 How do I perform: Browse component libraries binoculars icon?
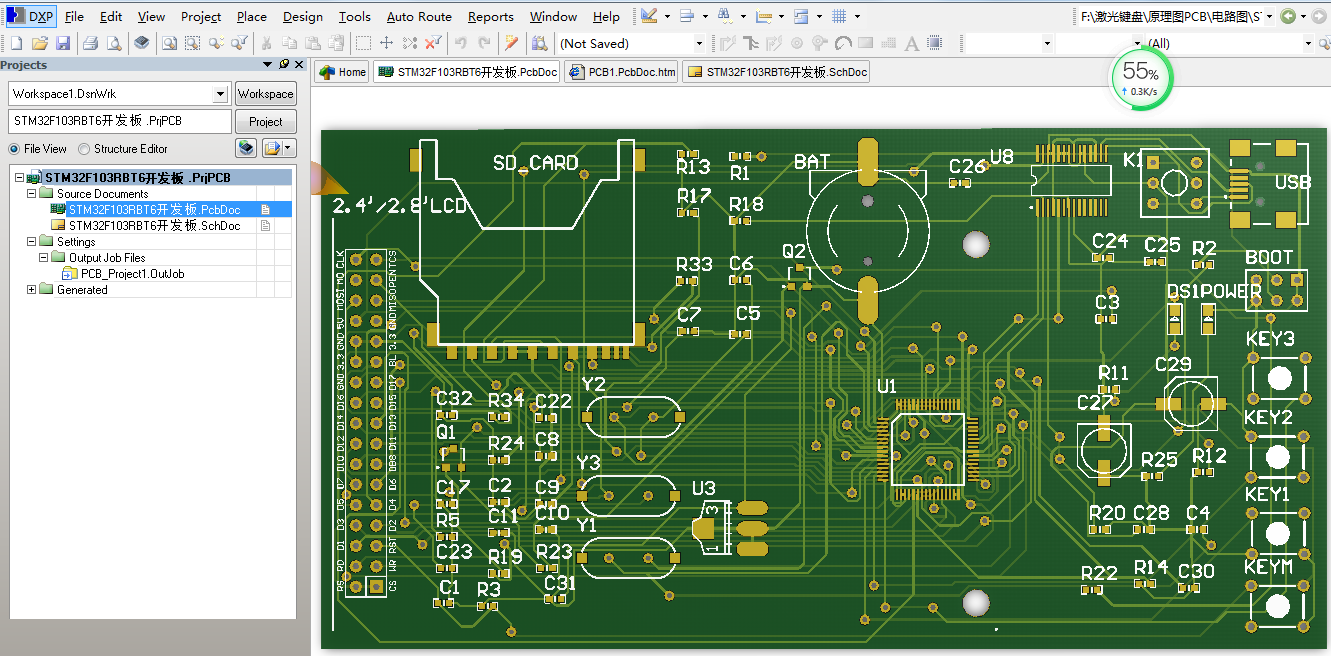540,43
